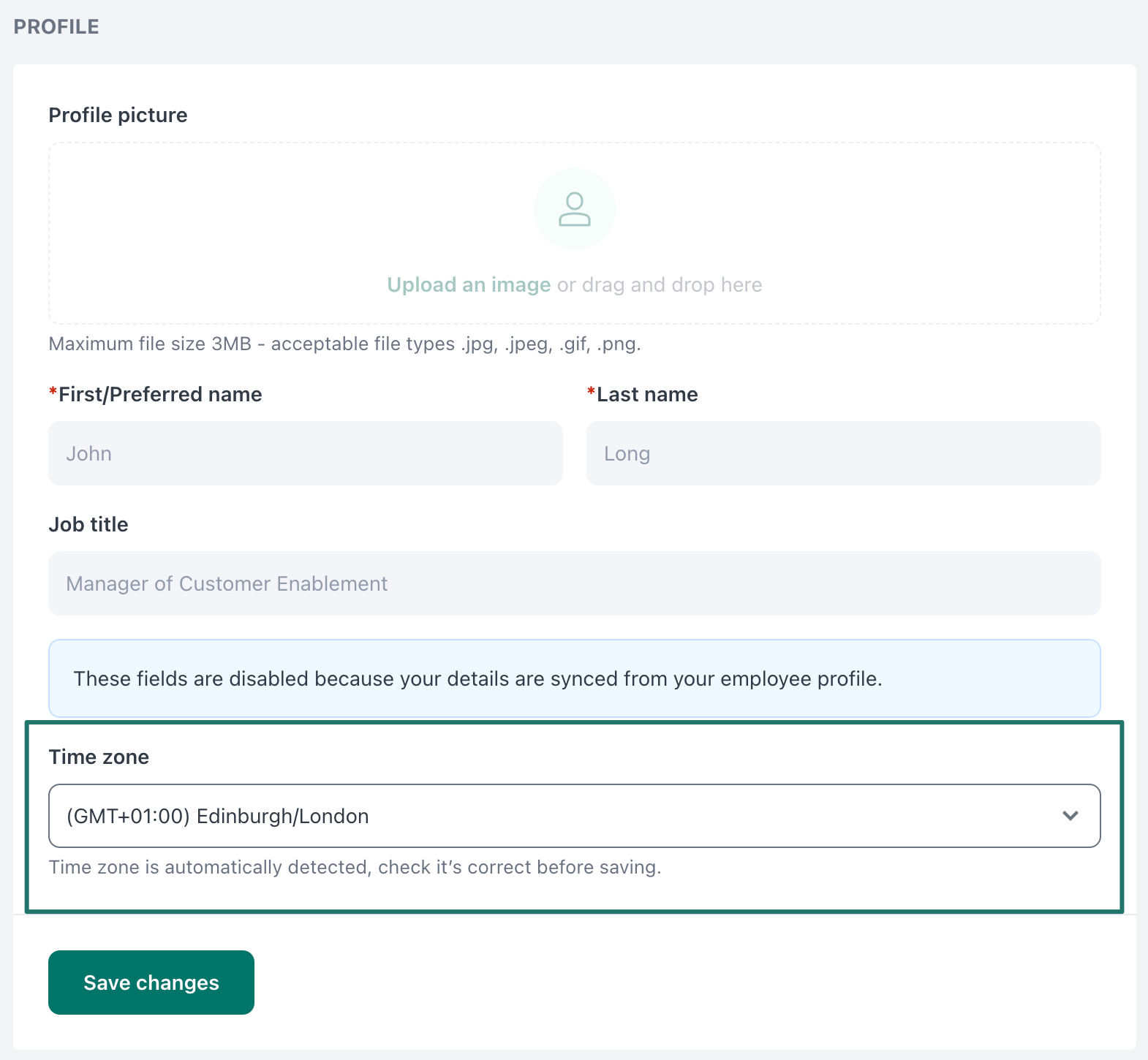Click the Job title label

[x=88, y=524]
